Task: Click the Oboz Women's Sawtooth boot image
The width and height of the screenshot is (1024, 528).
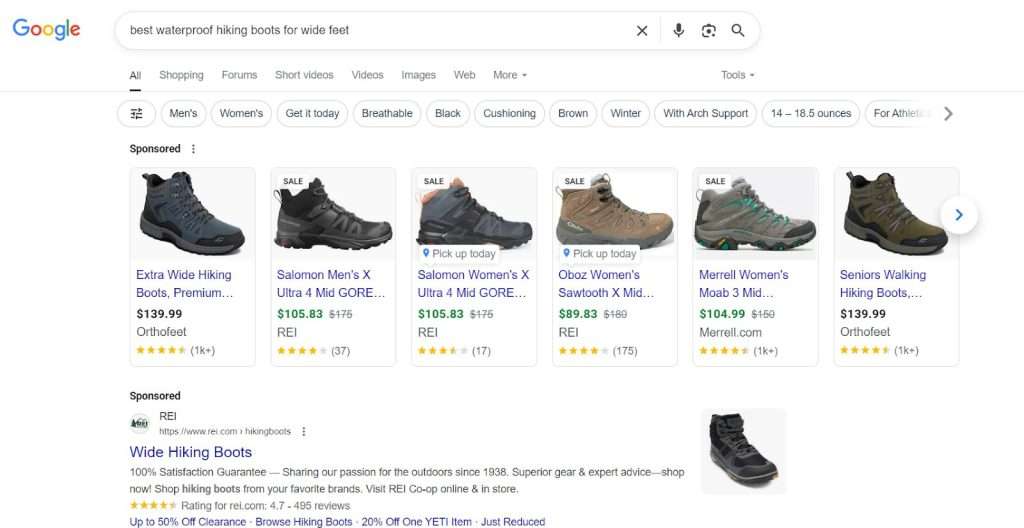Action: 615,214
